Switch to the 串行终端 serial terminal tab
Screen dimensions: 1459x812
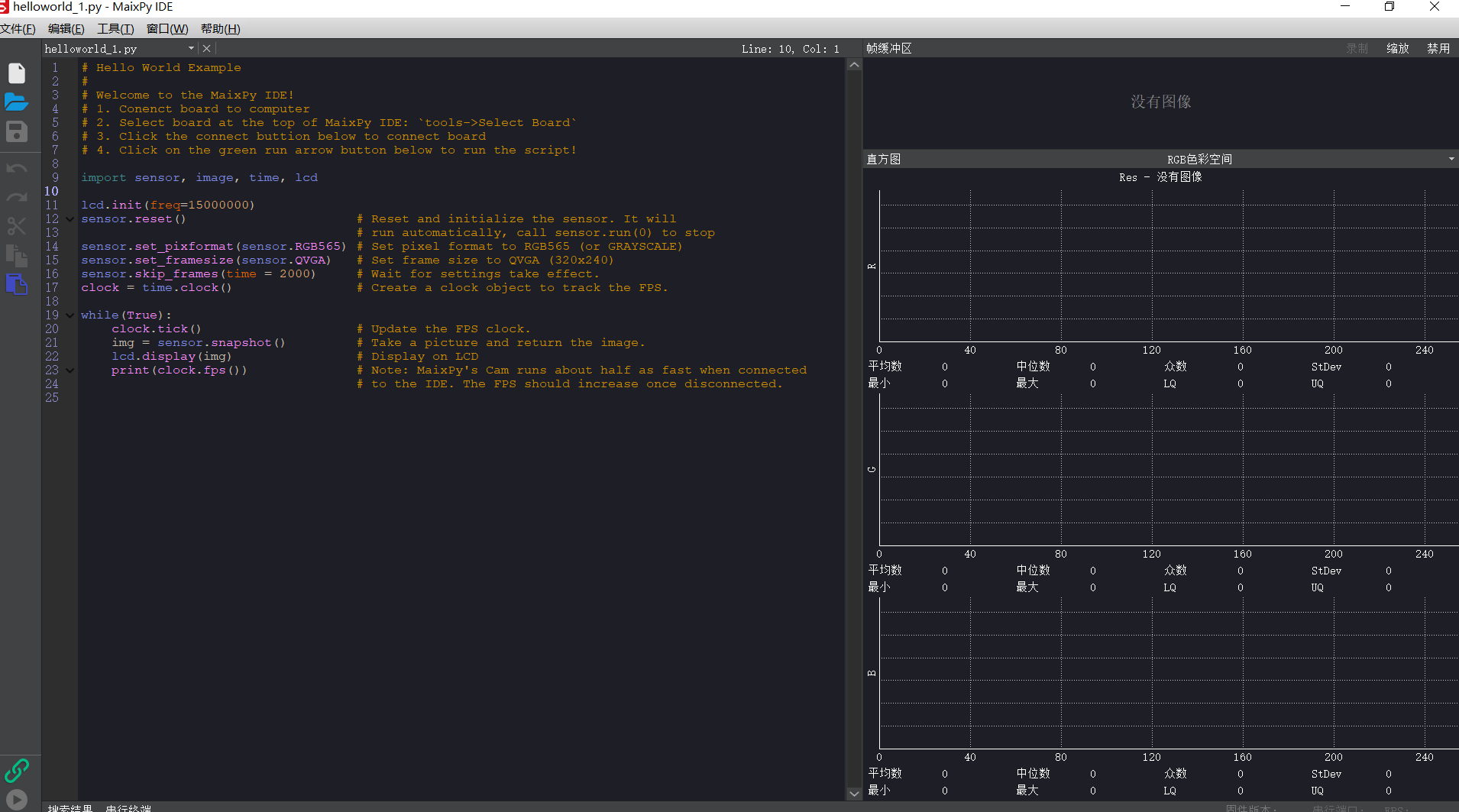128,807
